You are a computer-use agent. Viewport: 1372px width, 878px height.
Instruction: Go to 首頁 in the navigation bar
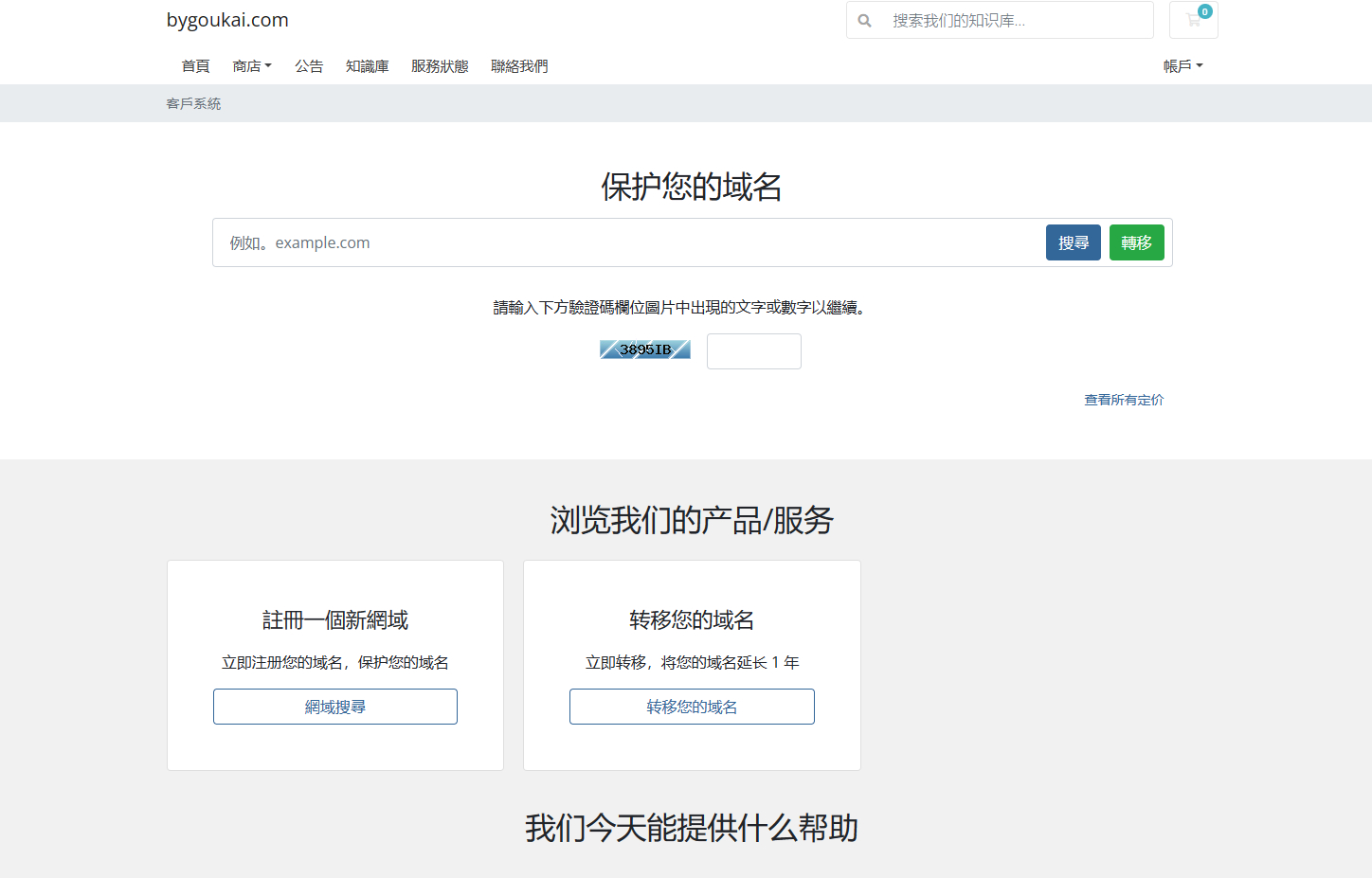(x=195, y=66)
